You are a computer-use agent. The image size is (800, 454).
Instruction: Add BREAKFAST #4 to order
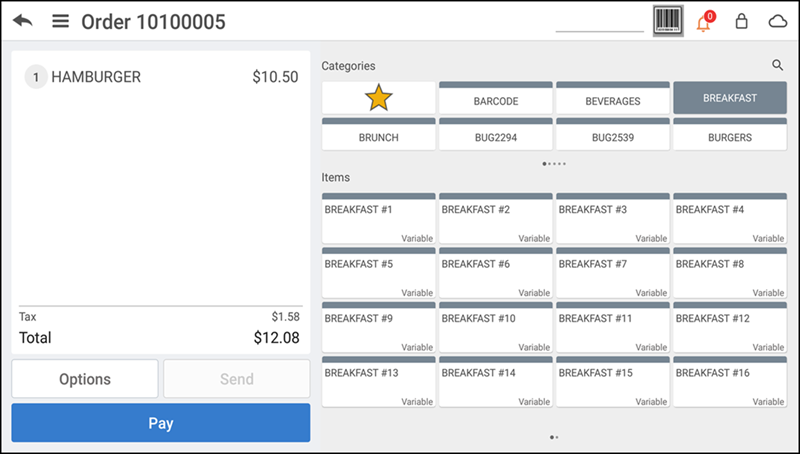(x=730, y=218)
